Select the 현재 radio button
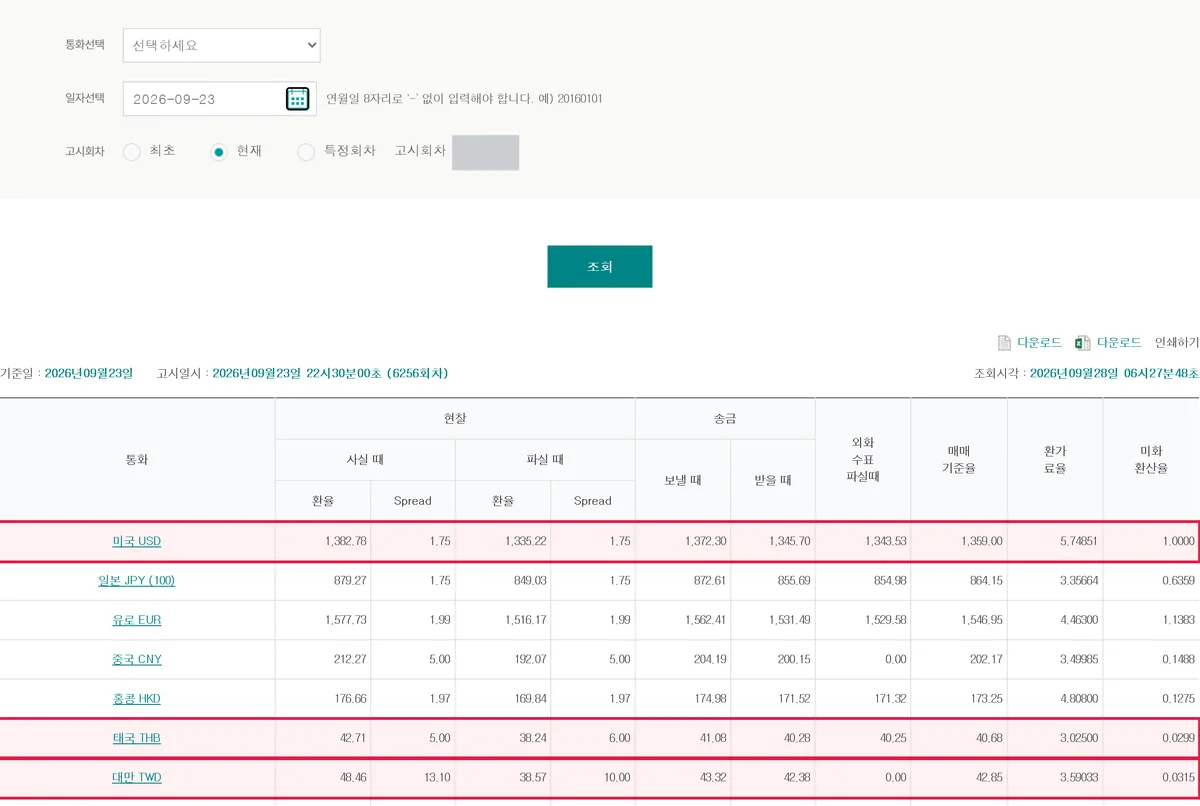The width and height of the screenshot is (1200, 806). pyautogui.click(x=219, y=152)
